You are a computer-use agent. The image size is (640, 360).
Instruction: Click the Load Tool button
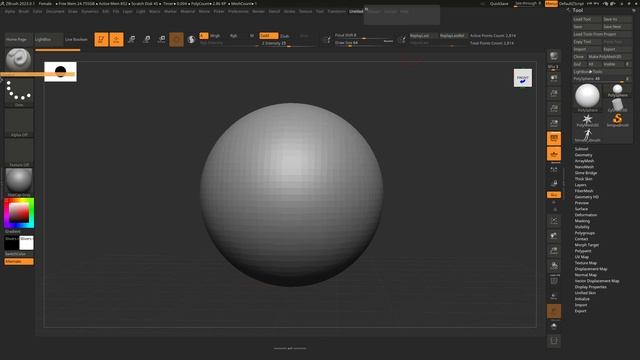click(587, 19)
